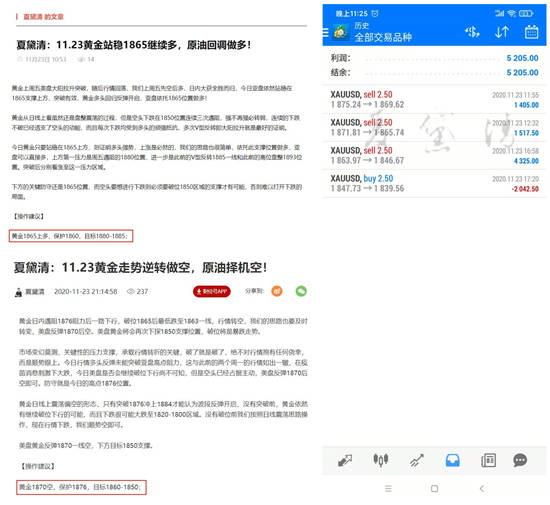
Task: Tap the Android recents menu button
Action: [388, 489]
